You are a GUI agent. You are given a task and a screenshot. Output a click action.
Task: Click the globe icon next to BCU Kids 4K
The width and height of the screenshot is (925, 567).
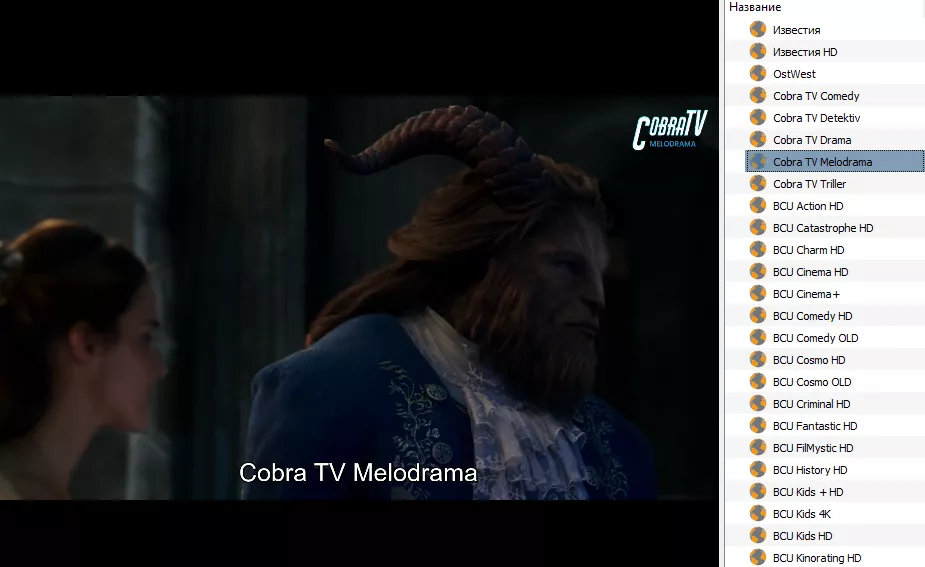[x=757, y=514]
